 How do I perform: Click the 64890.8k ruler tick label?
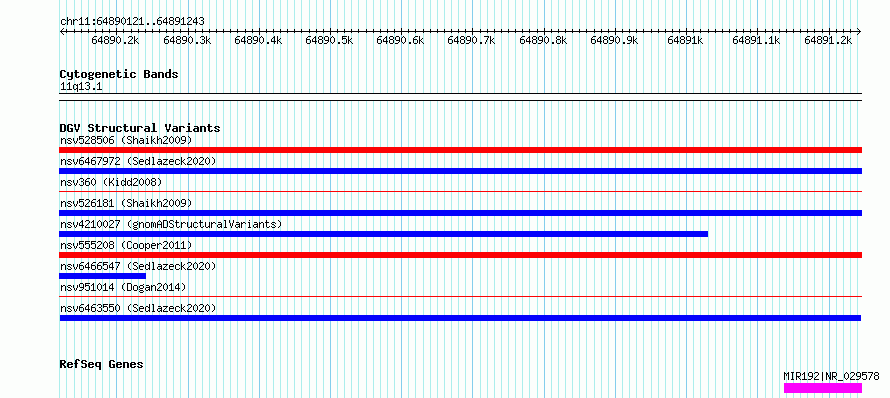(543, 40)
